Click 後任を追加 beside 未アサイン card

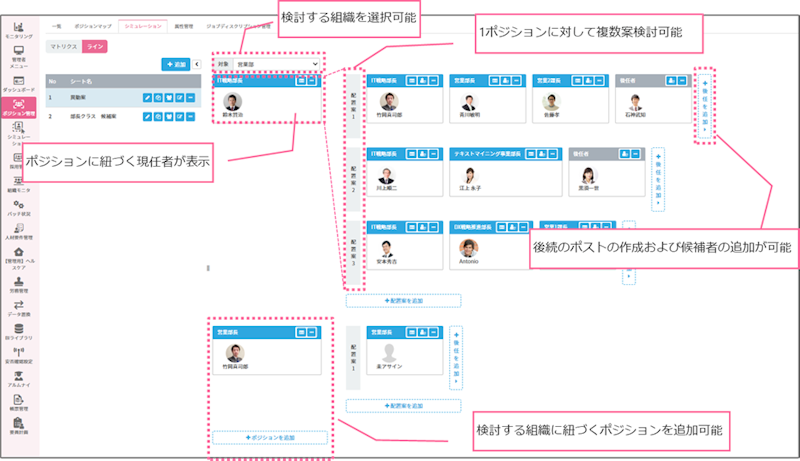point(456,358)
